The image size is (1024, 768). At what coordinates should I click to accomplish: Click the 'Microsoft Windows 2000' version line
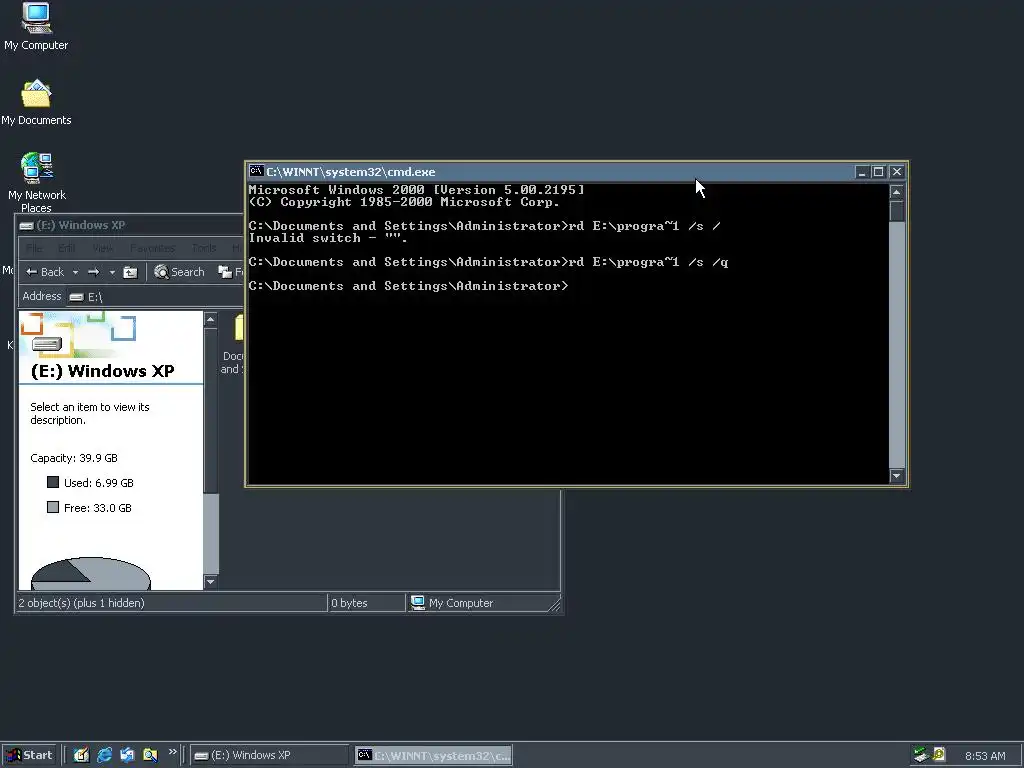tap(416, 190)
